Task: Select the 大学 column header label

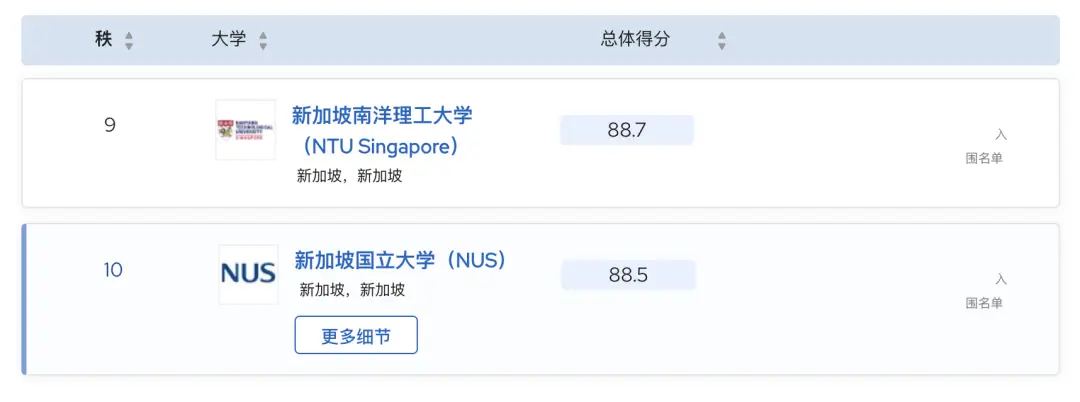Action: tap(228, 40)
